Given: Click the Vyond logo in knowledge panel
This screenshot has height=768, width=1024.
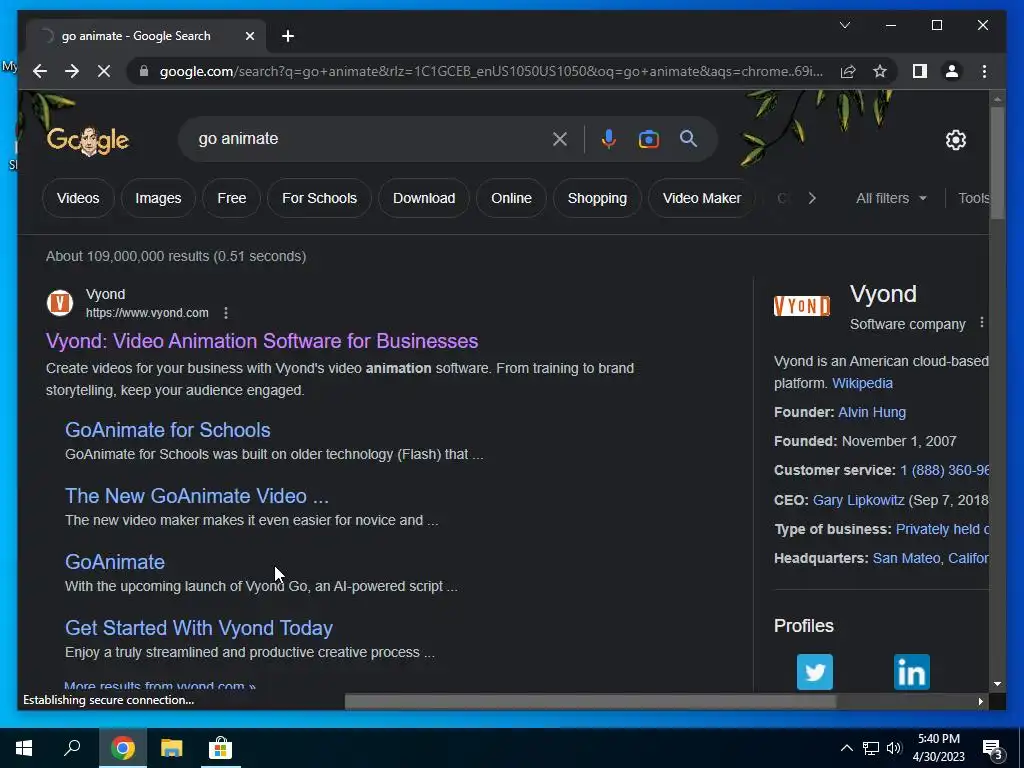Looking at the screenshot, I should [802, 306].
